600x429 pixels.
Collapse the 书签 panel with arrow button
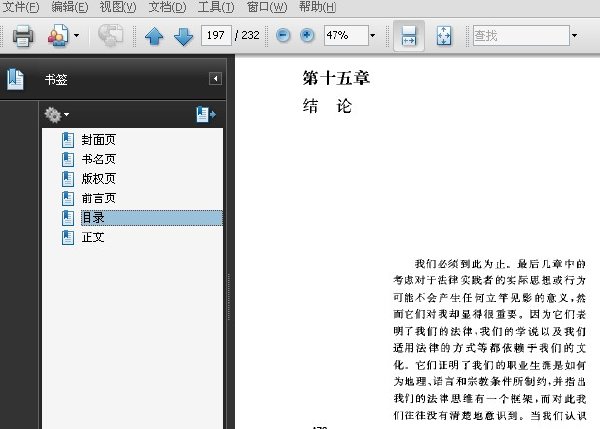point(215,79)
